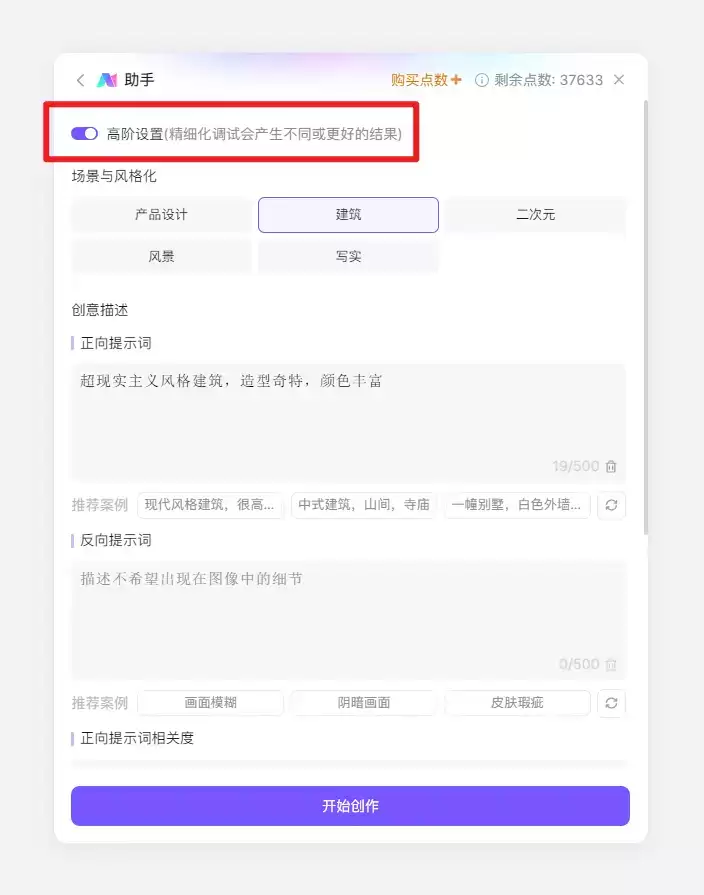Close the 助手 panel with the X

coord(619,80)
